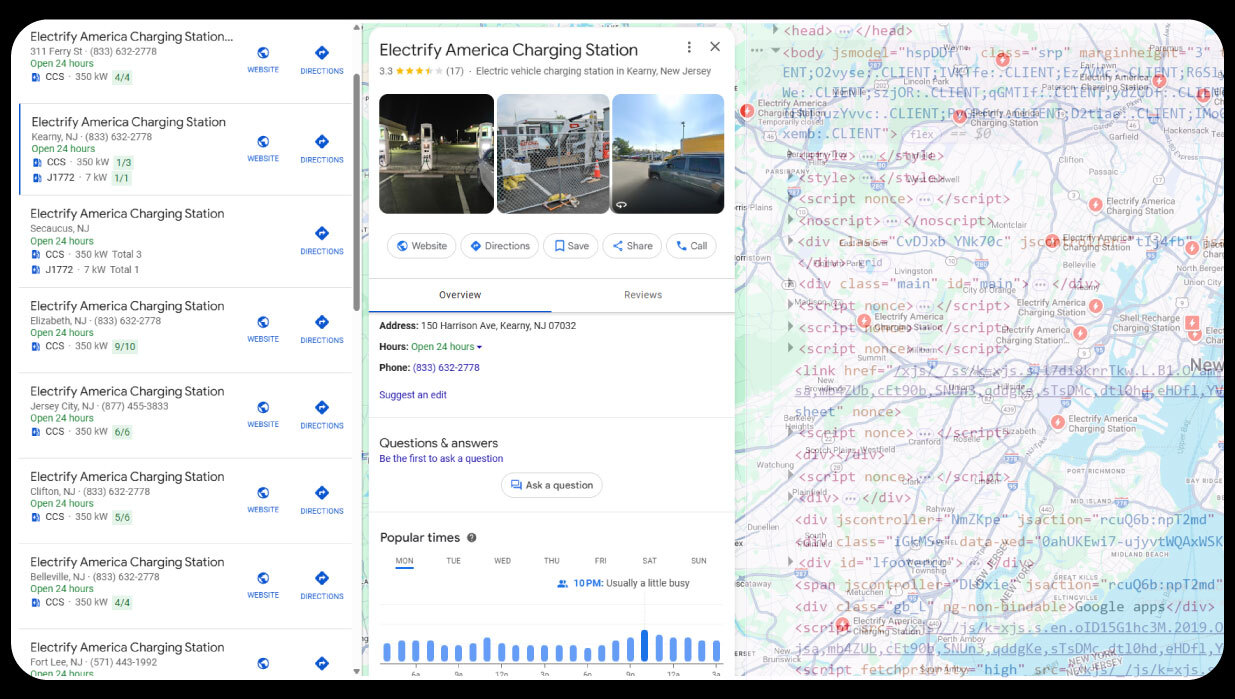The height and width of the screenshot is (699, 1235).
Task: Click the Share button
Action: [x=632, y=246]
